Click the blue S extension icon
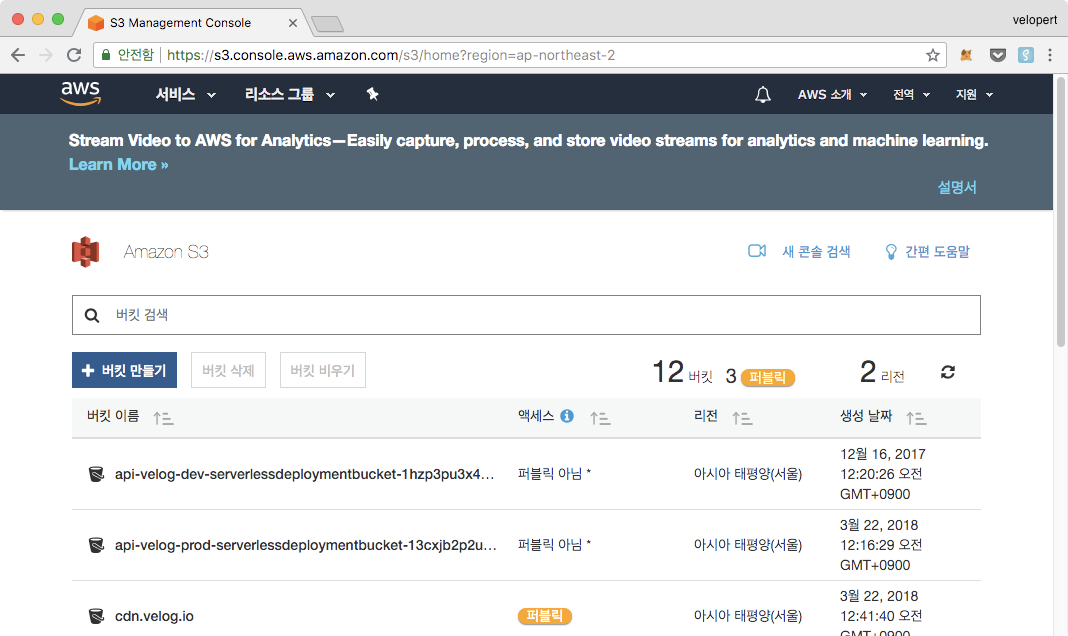The width and height of the screenshot is (1068, 636). click(x=1026, y=55)
